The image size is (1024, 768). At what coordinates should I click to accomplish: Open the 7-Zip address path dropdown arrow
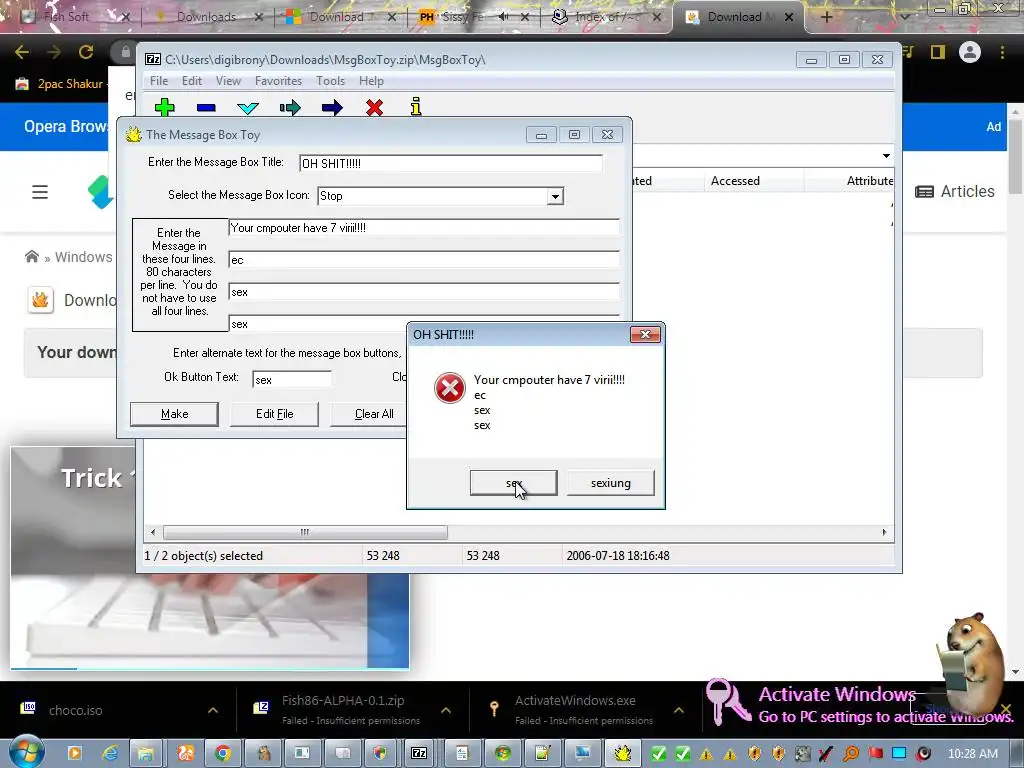886,156
